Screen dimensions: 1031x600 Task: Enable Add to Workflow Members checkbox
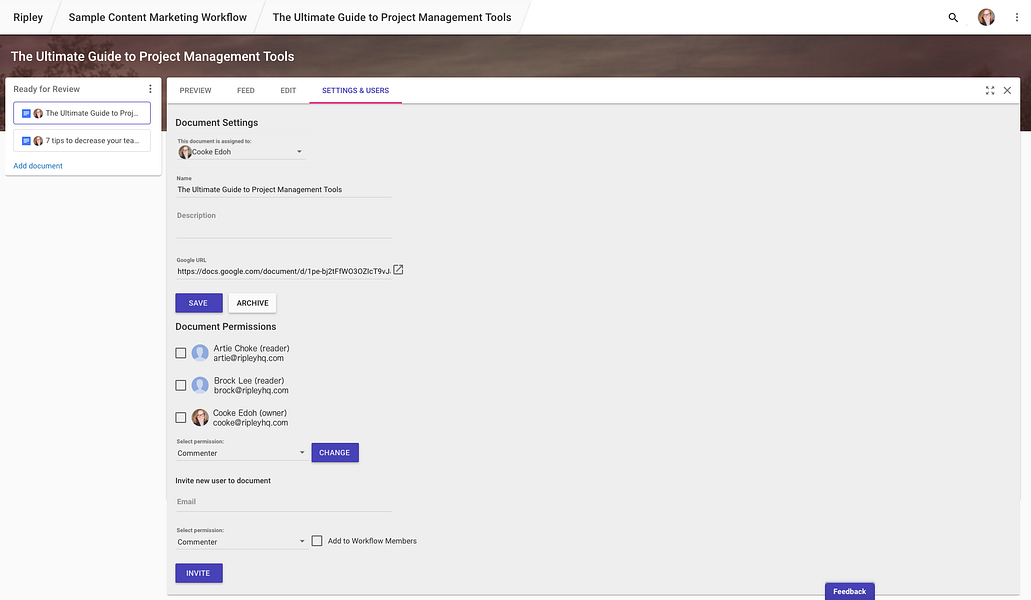(x=317, y=541)
